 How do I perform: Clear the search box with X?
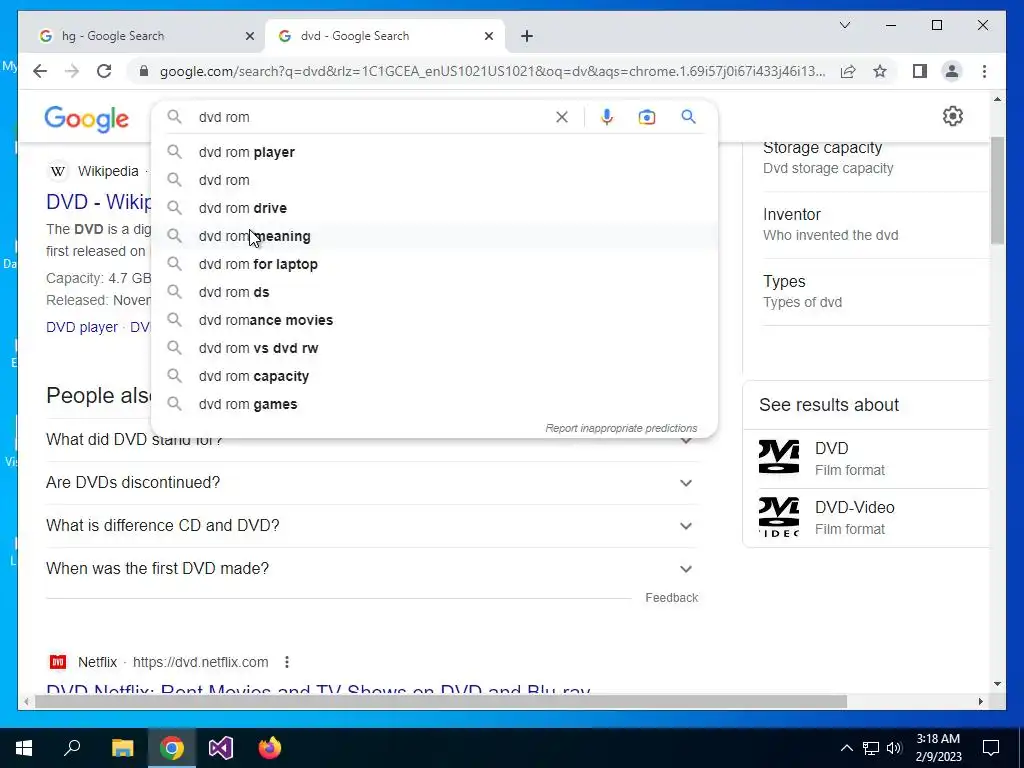point(562,117)
